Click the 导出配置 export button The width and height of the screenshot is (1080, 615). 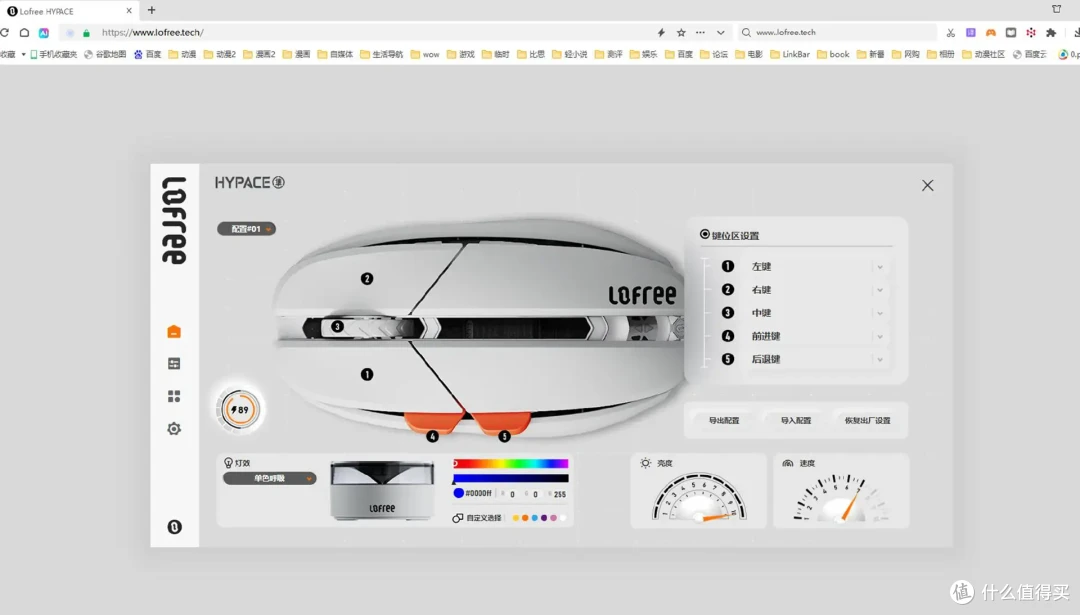724,420
